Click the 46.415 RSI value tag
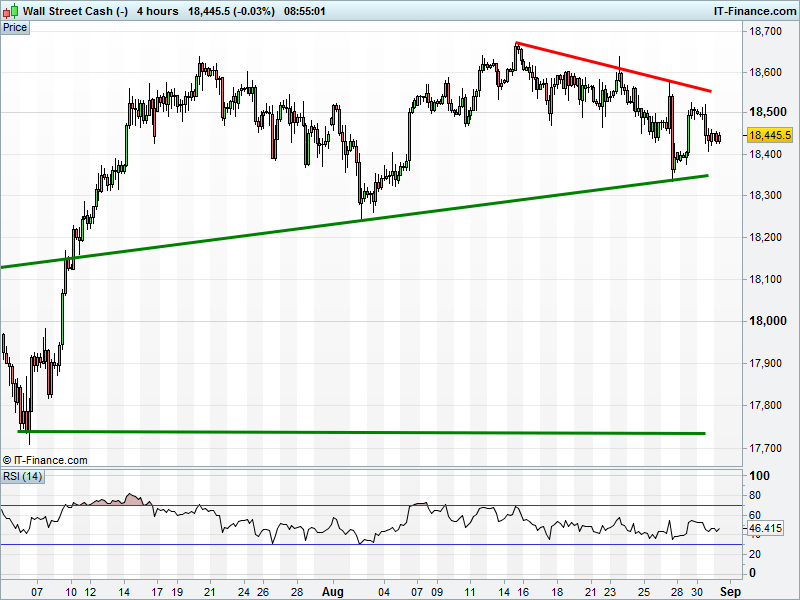Screen dimensions: 800x600 pyautogui.click(x=765, y=529)
